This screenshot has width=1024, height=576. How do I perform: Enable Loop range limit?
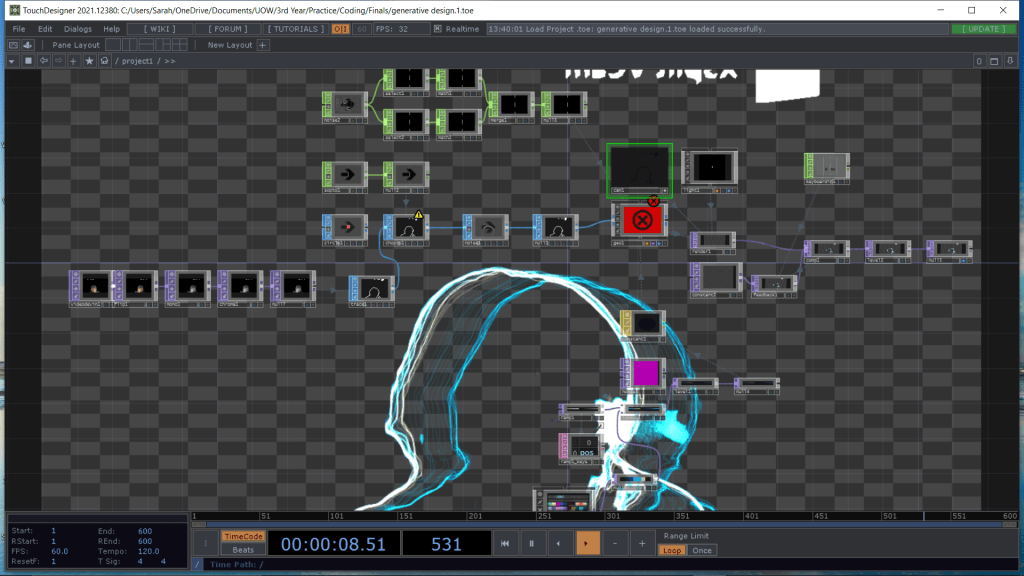pyautogui.click(x=672, y=550)
